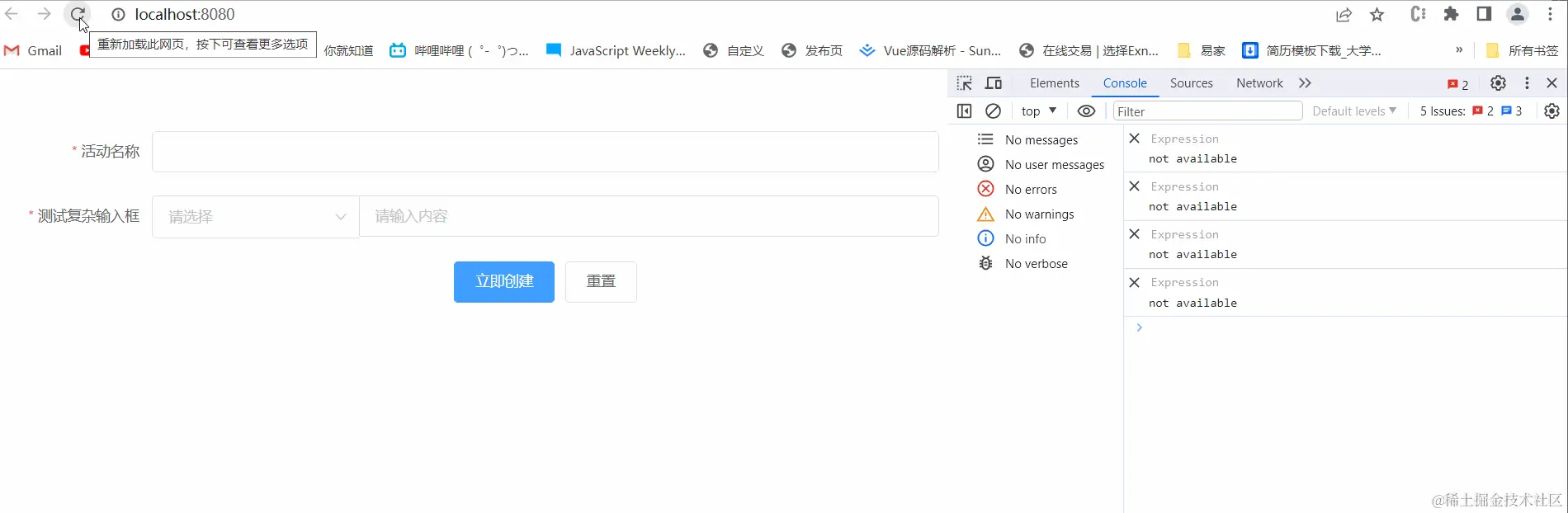Click the 重置 button

(x=601, y=282)
